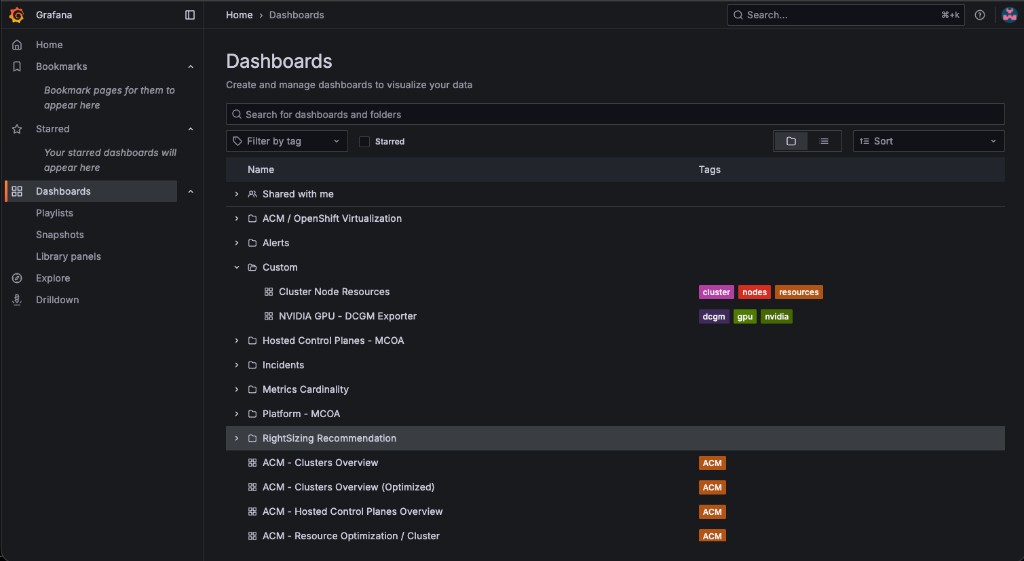Expand the Alerts folder chevron
Image resolution: width=1024 pixels, height=561 pixels.
(236, 242)
